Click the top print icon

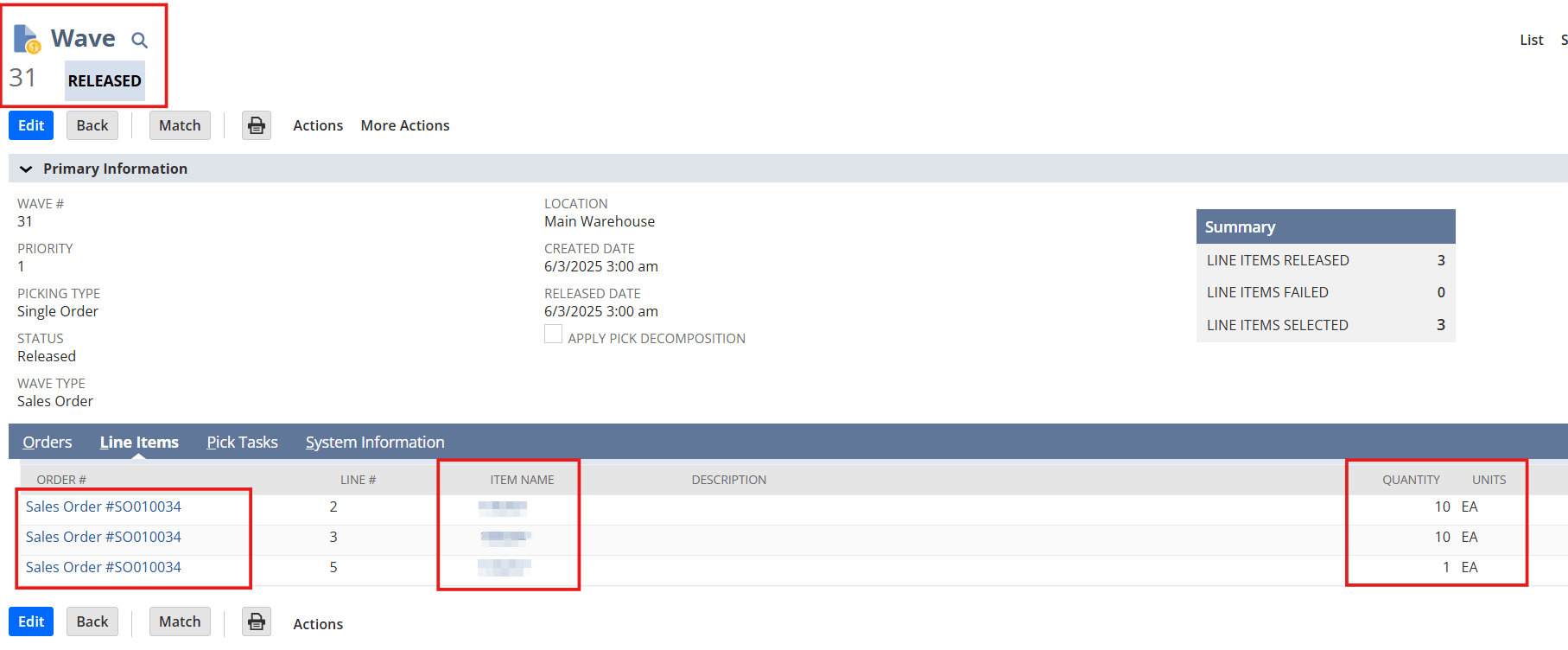(257, 125)
